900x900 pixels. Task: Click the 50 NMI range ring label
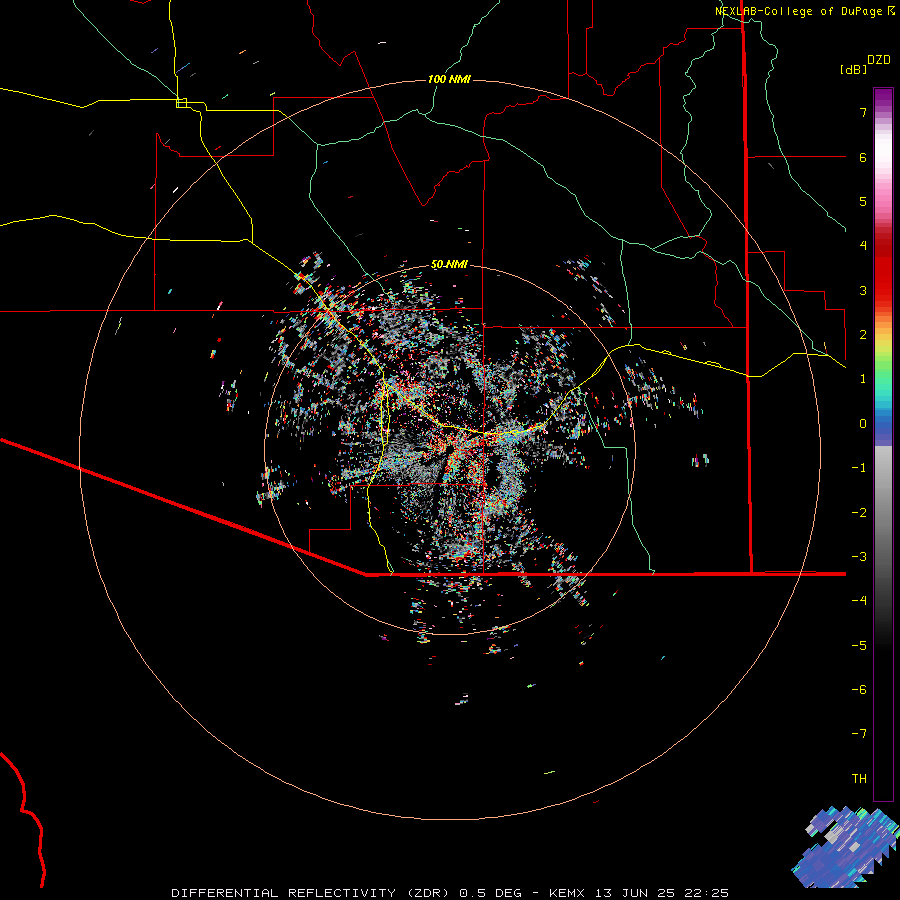[x=449, y=265]
